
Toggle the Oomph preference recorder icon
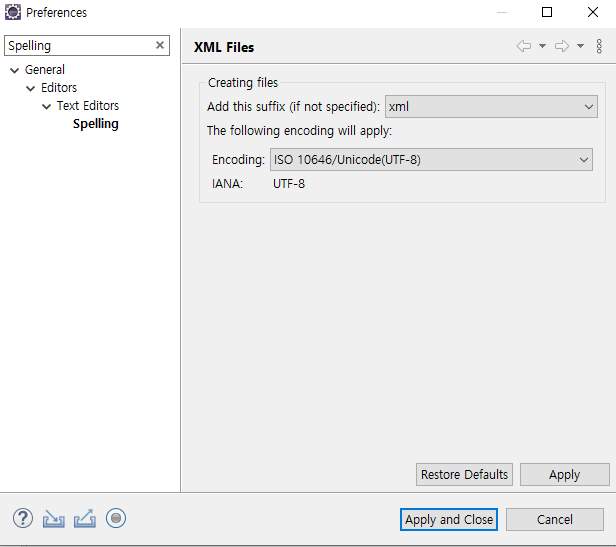pos(116,518)
